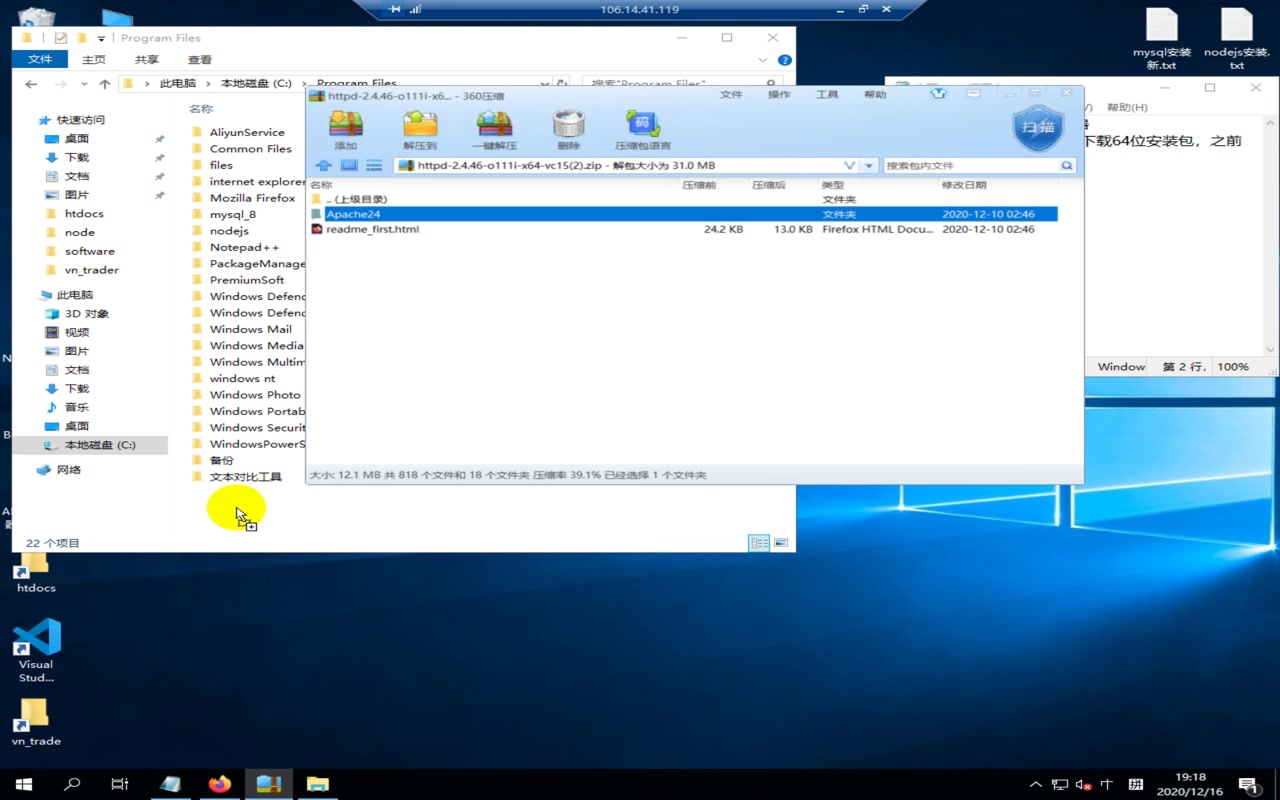Viewport: 1280px width, 800px height.
Task: Click the search magnifier in 搜索包内文件 box
Action: pyautogui.click(x=1067, y=166)
